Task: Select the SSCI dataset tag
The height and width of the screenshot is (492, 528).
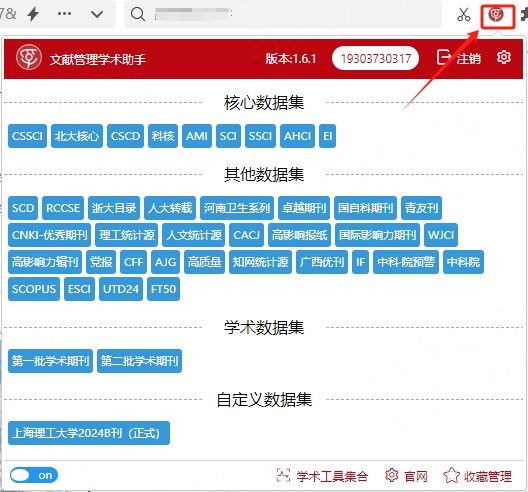Action: [x=260, y=136]
